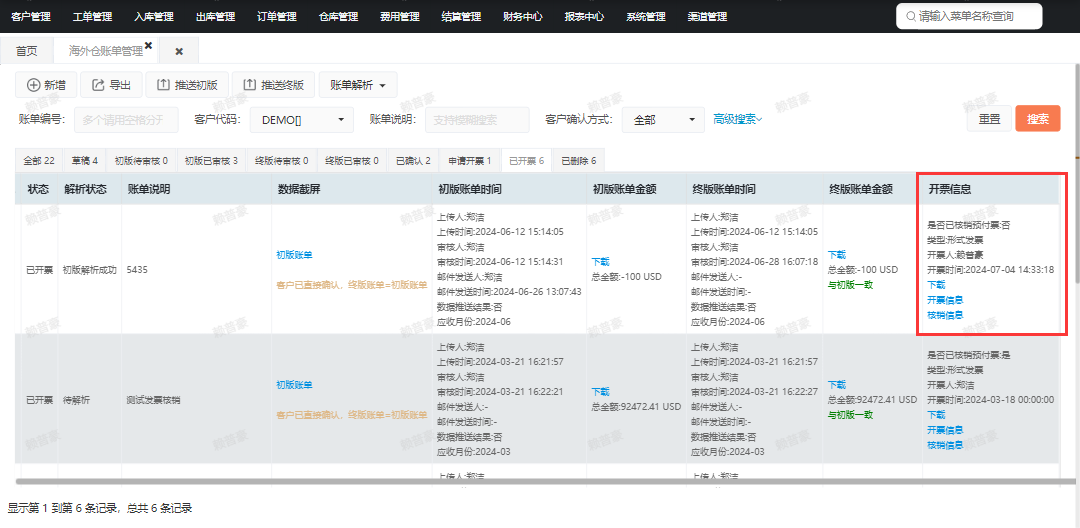Select the 已确认 2 tab
Viewport: 1080px width, 528px height.
[413, 160]
